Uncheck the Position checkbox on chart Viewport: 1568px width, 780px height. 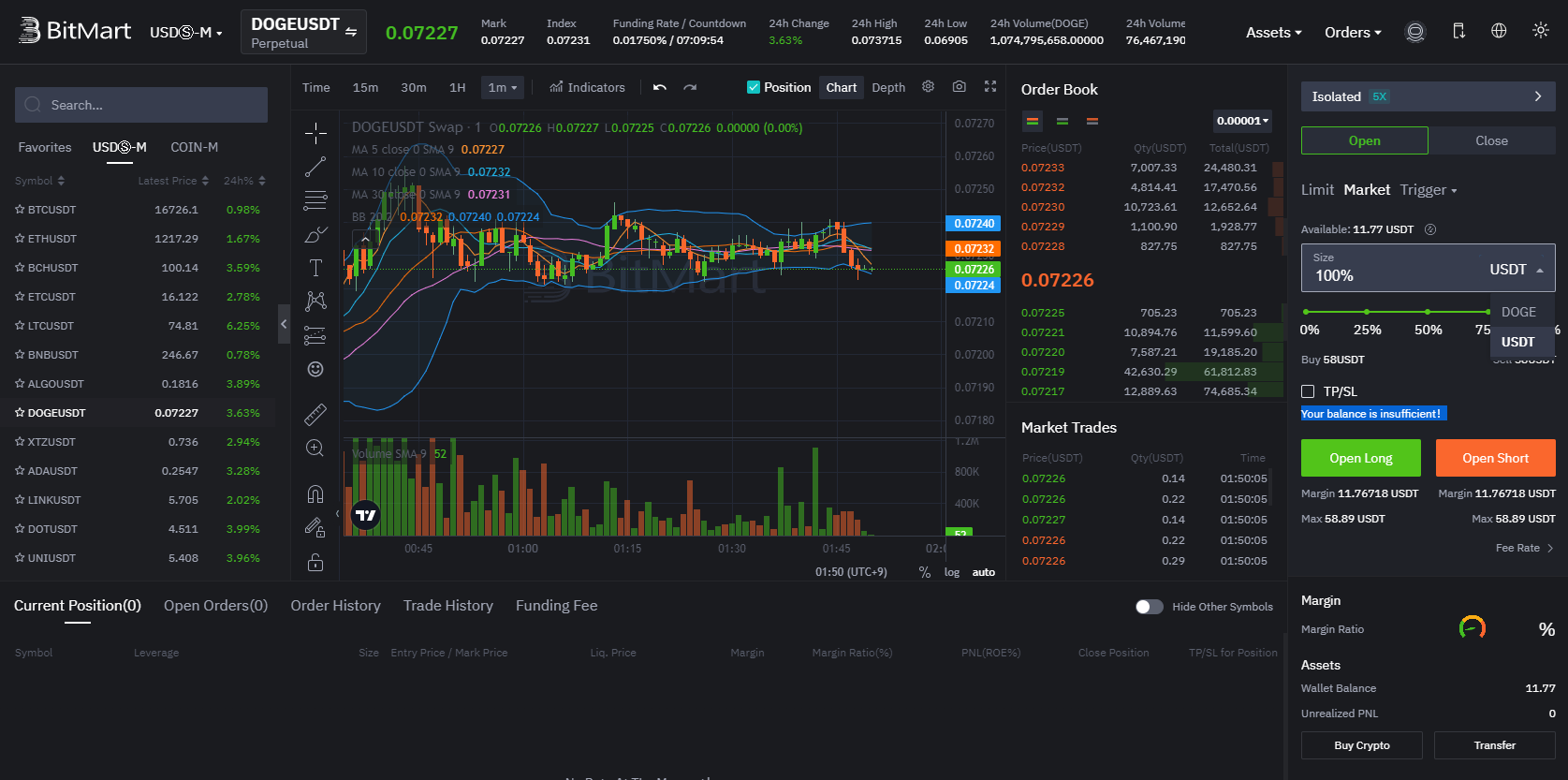click(754, 87)
